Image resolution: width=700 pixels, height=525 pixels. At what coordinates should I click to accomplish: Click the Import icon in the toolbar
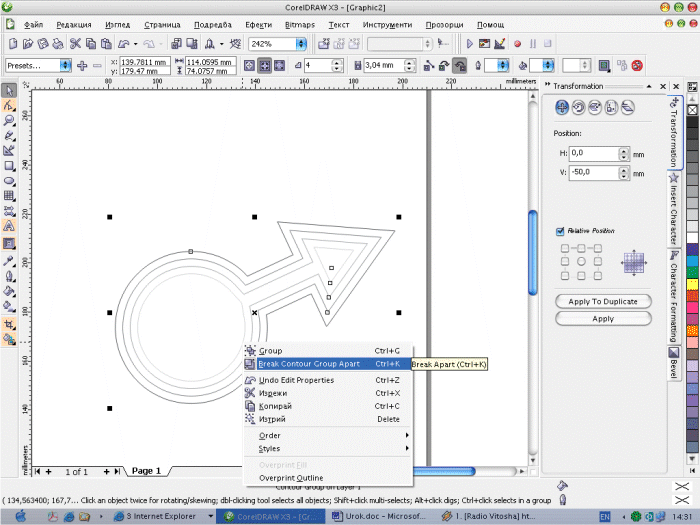pos(176,43)
